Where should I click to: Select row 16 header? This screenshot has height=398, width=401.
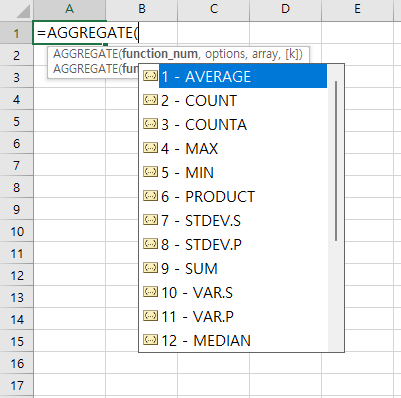pyautogui.click(x=16, y=363)
